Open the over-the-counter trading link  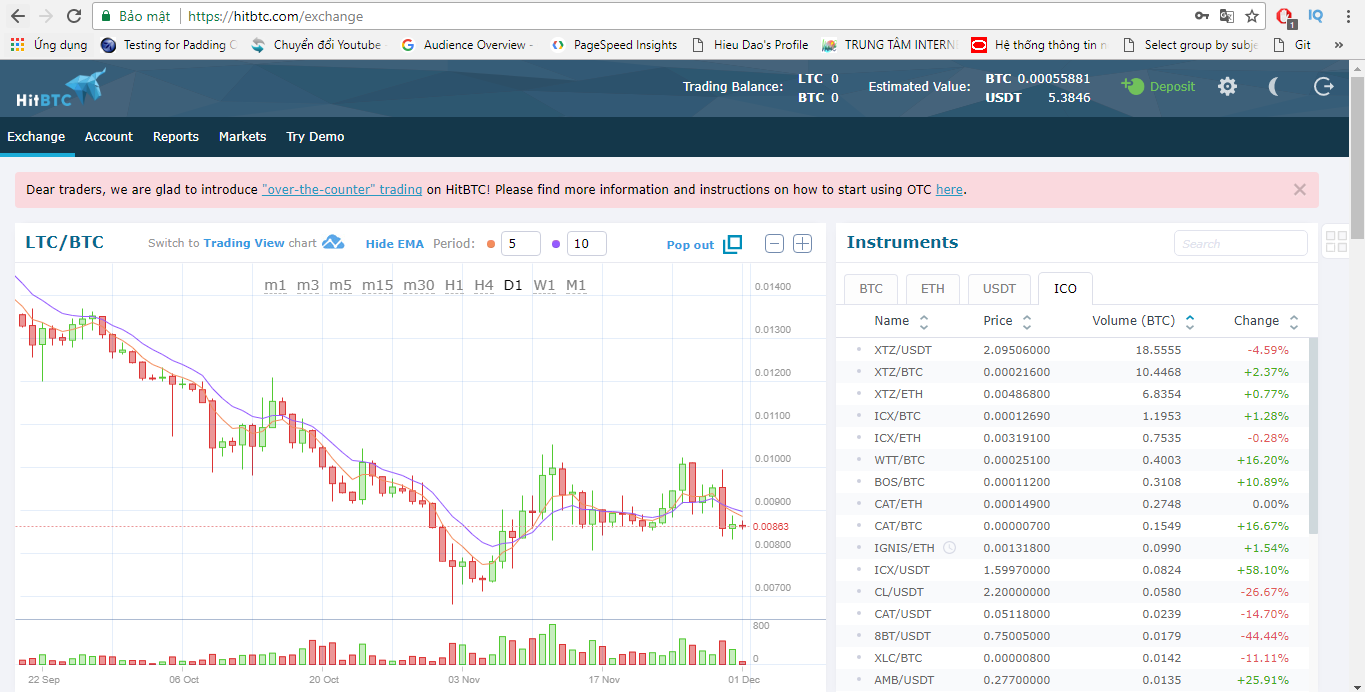pyautogui.click(x=342, y=189)
